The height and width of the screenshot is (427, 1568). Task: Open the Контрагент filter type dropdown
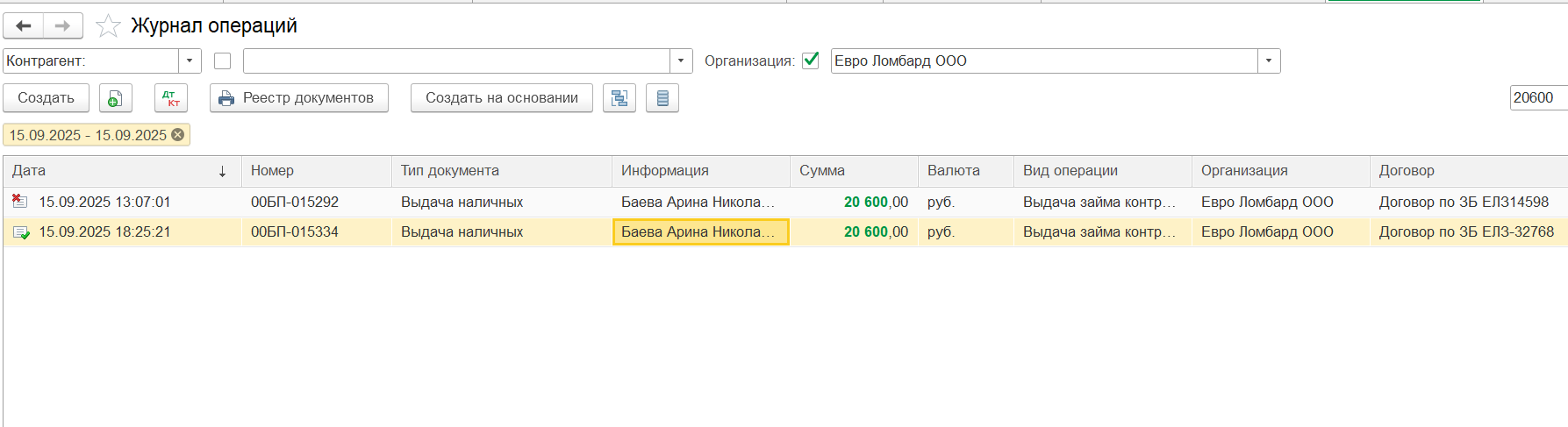pyautogui.click(x=190, y=61)
